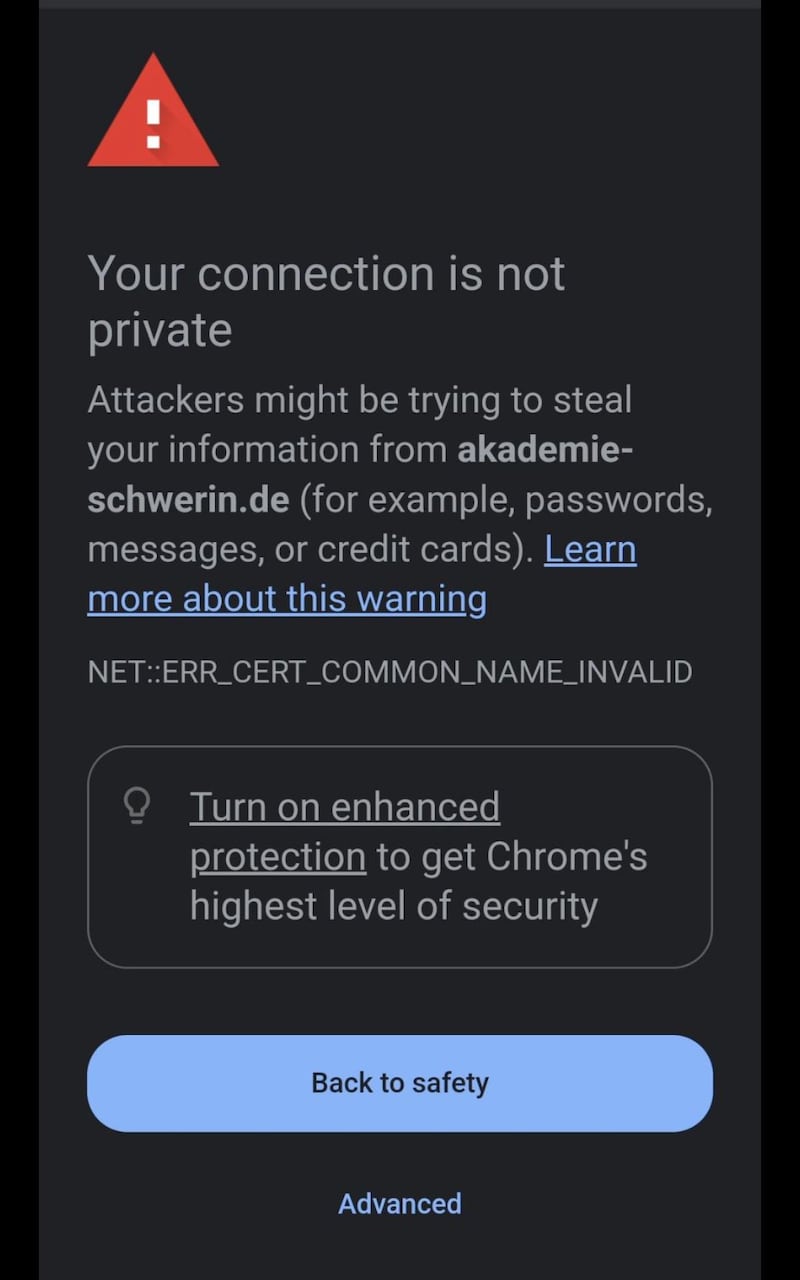The height and width of the screenshot is (1280, 800).
Task: Click the bold "akademie-" domain text
Action: tap(545, 450)
